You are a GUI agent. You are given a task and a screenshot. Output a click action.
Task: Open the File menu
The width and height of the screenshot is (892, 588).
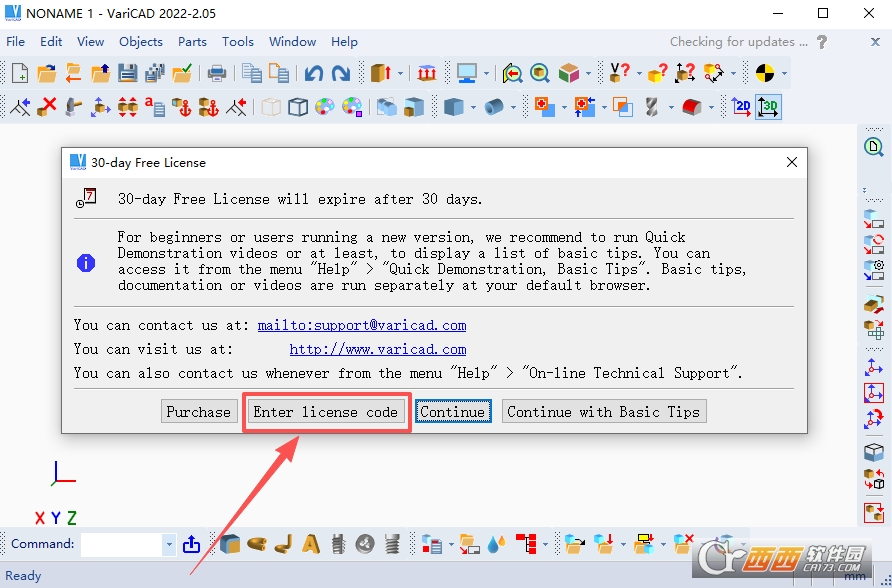pyautogui.click(x=15, y=42)
